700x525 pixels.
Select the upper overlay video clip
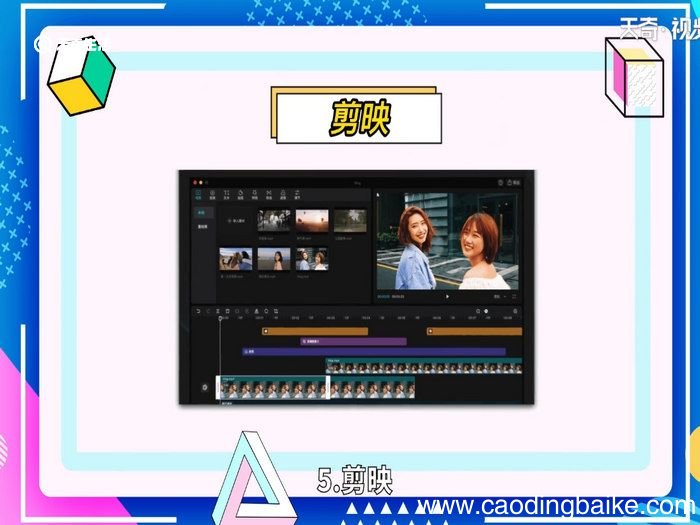point(424,366)
